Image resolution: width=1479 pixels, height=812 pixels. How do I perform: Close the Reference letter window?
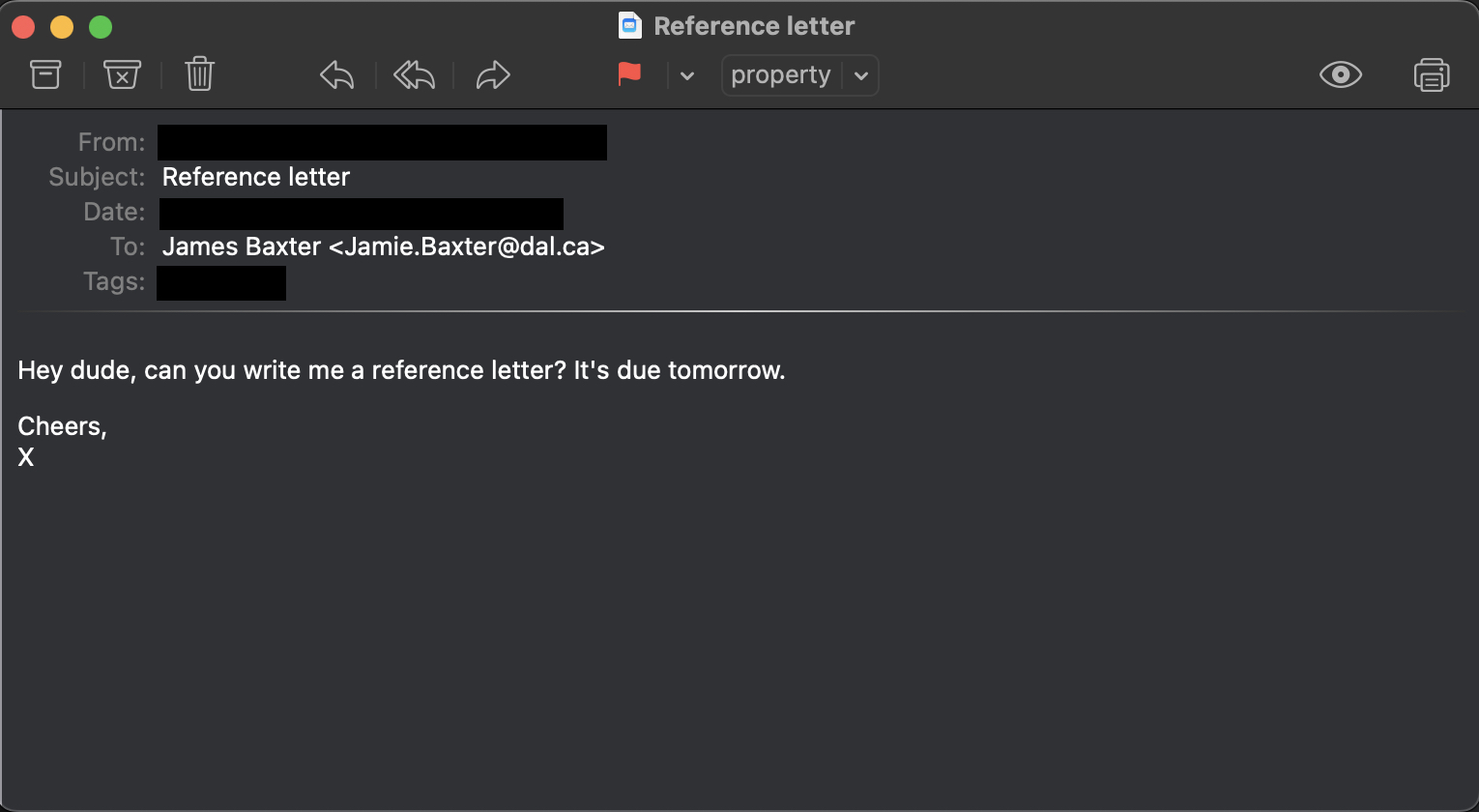[x=23, y=27]
